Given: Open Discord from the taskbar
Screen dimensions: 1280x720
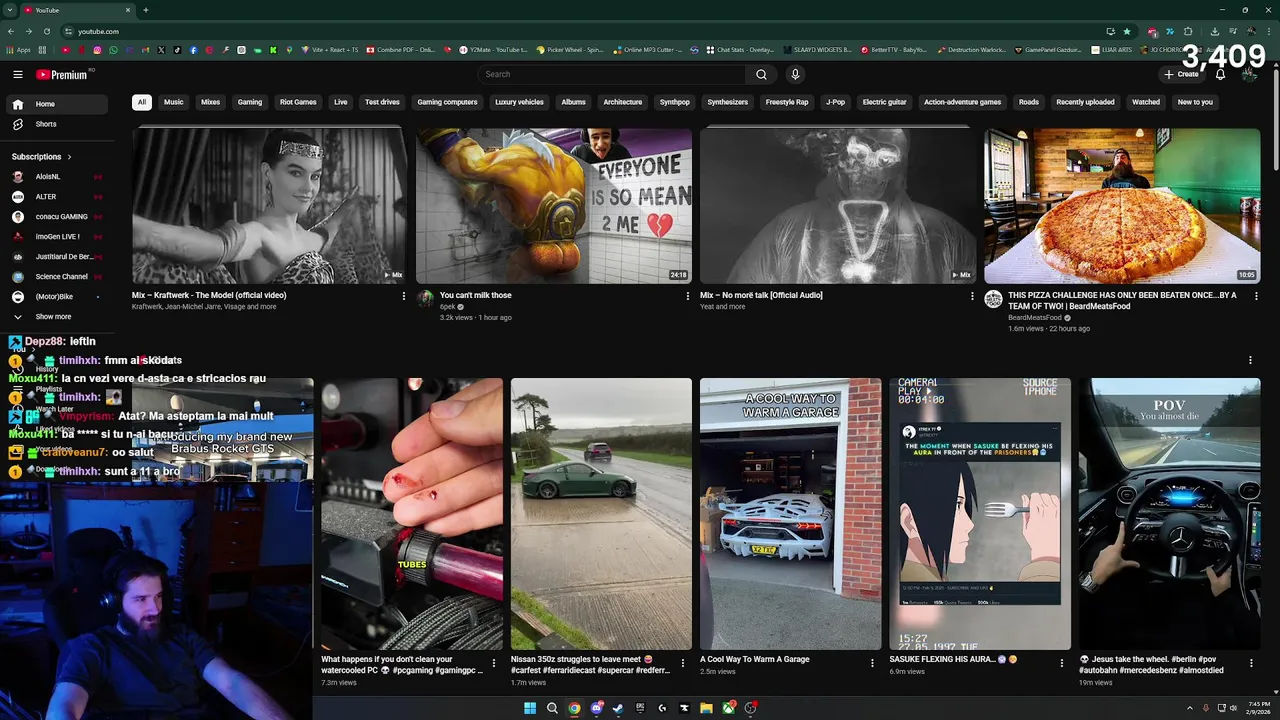Looking at the screenshot, I should pyautogui.click(x=596, y=708).
